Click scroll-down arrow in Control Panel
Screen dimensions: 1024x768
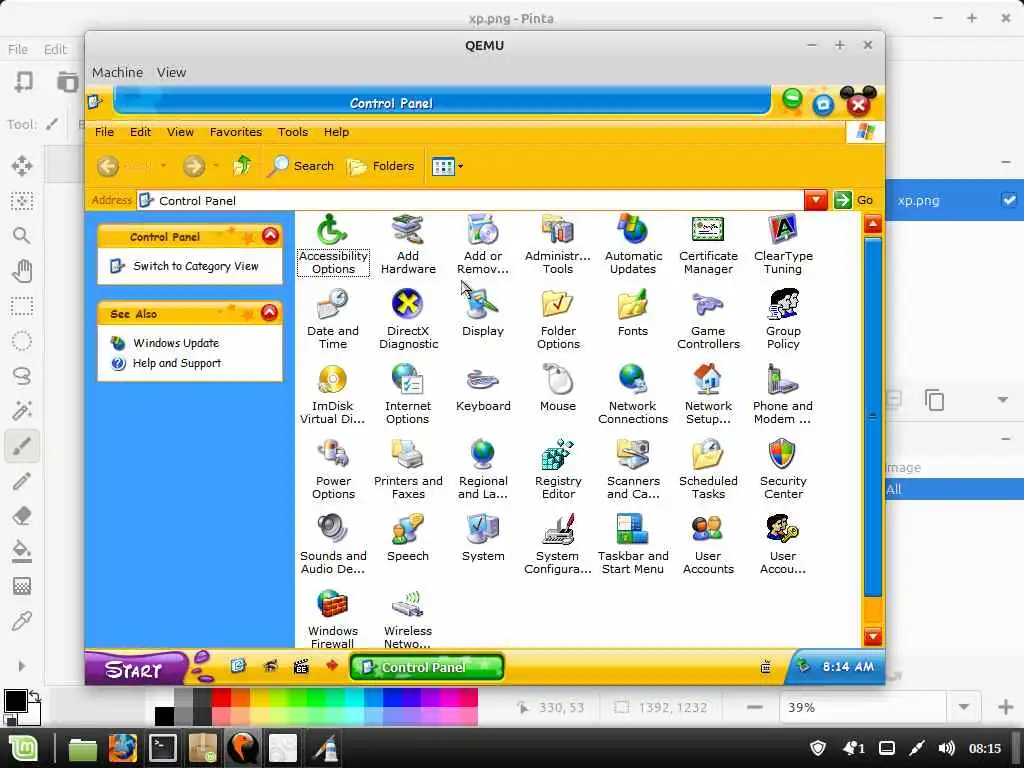coord(873,636)
